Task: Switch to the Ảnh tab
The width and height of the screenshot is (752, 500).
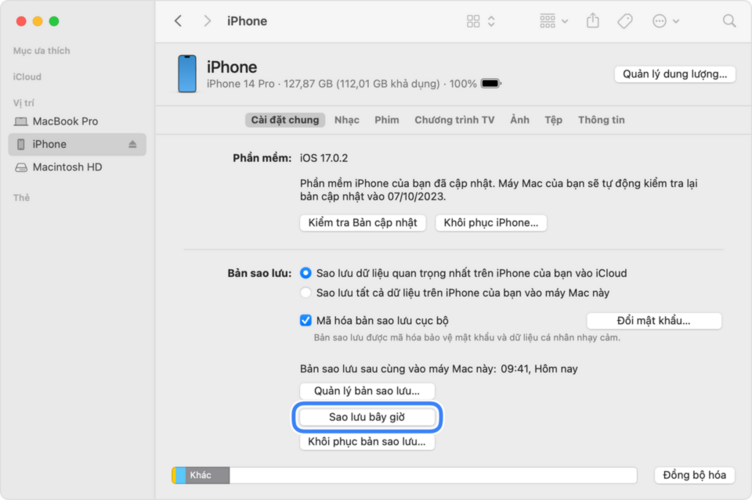Action: [519, 120]
